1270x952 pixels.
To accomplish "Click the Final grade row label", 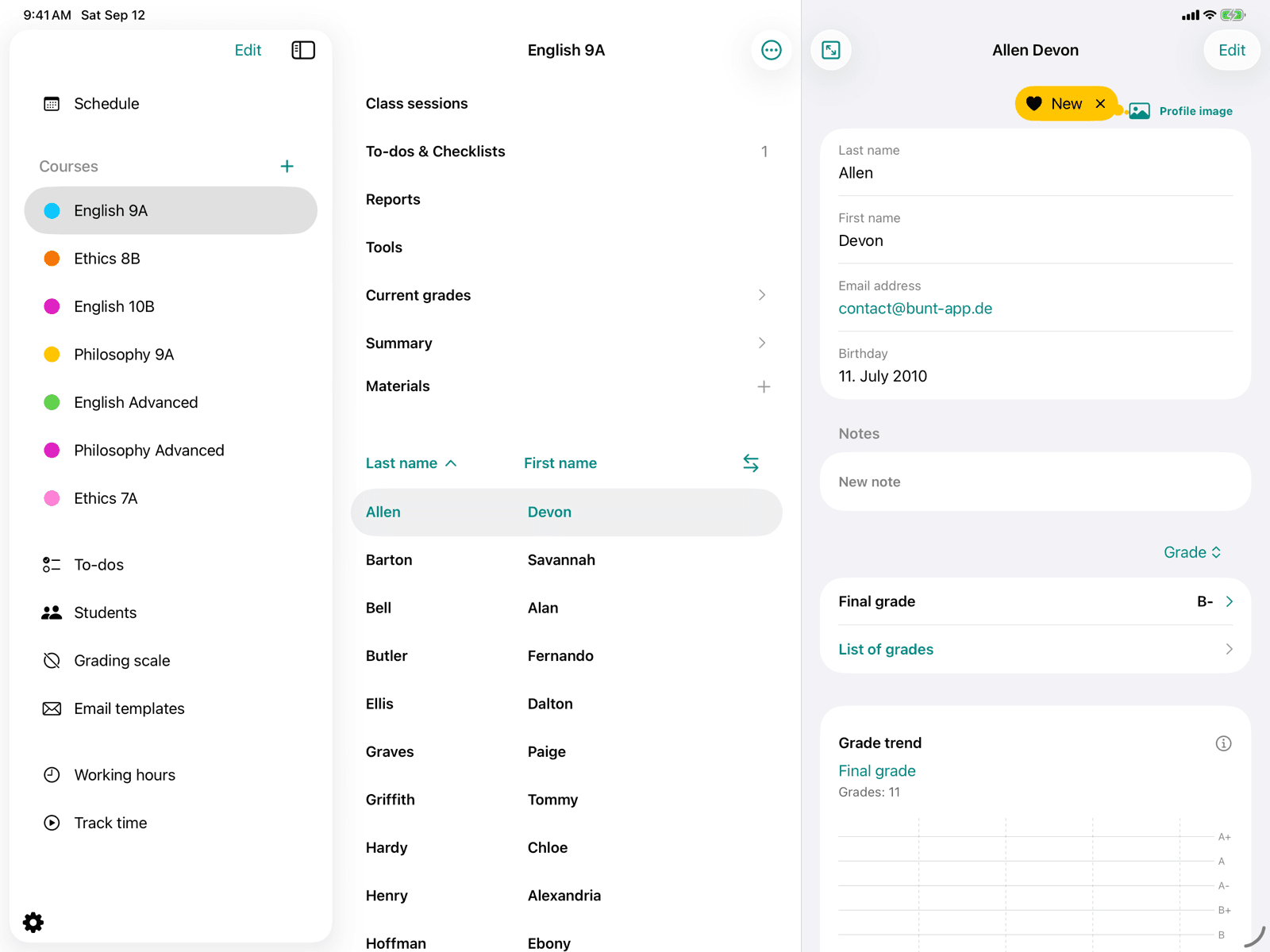I will pyautogui.click(x=876, y=601).
